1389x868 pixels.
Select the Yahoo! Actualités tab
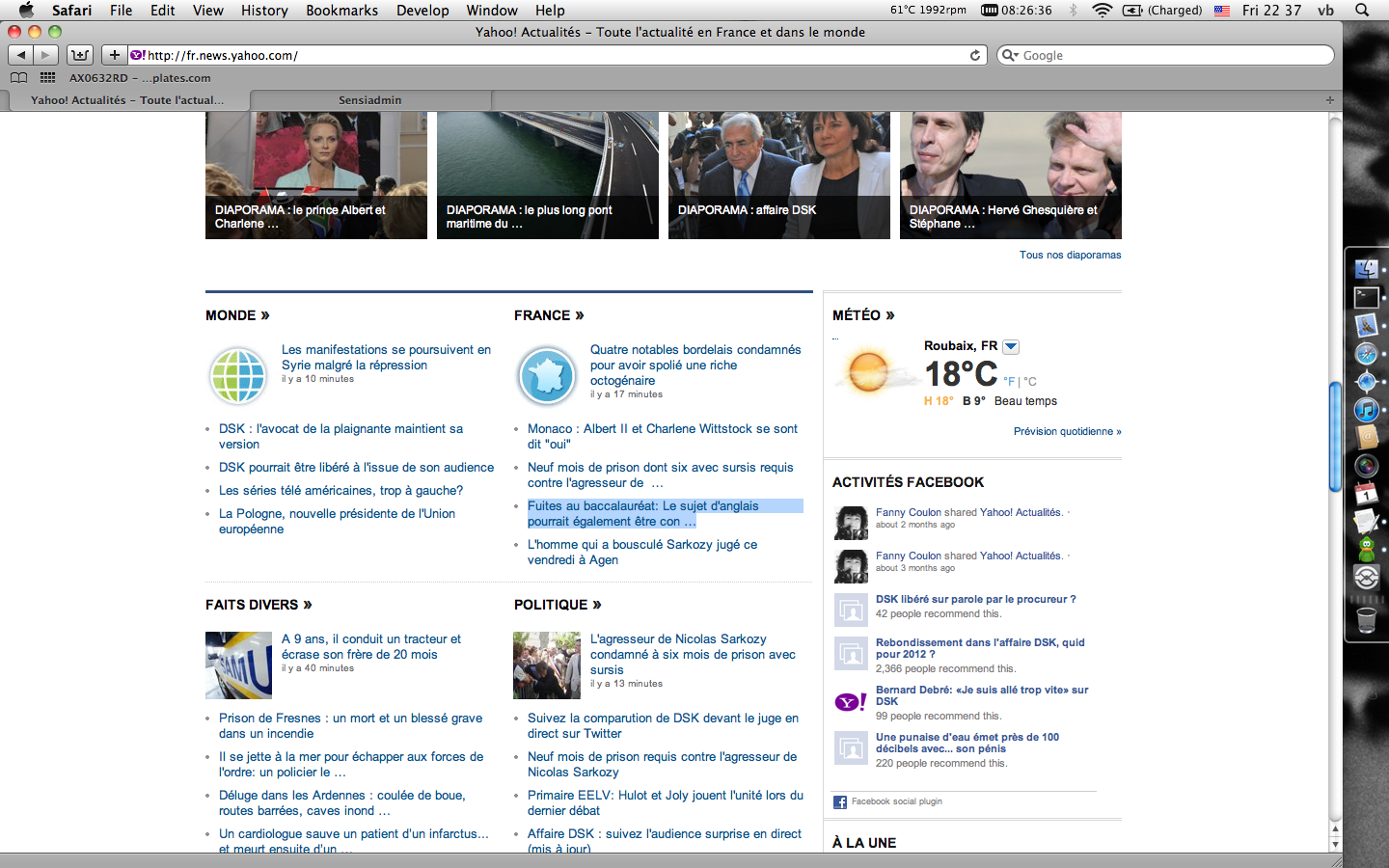tap(127, 100)
